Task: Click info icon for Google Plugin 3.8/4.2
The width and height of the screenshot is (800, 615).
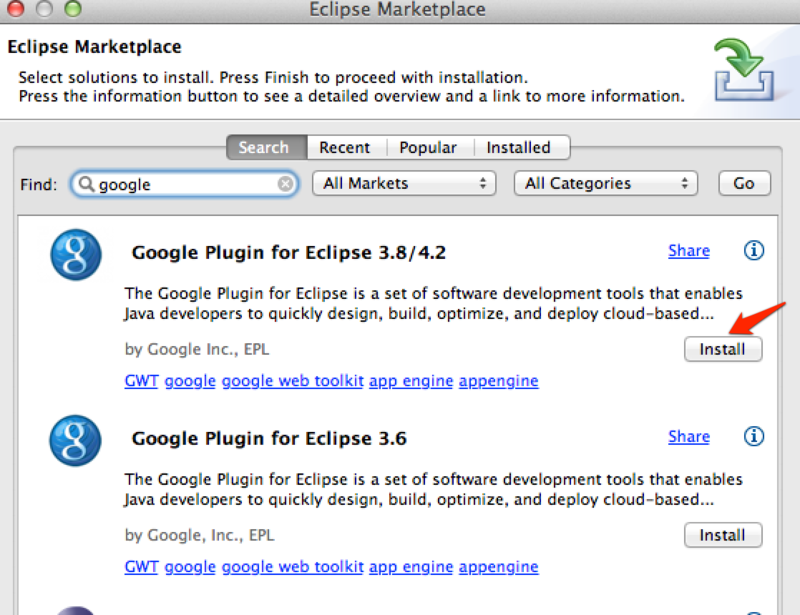Action: pos(754,251)
